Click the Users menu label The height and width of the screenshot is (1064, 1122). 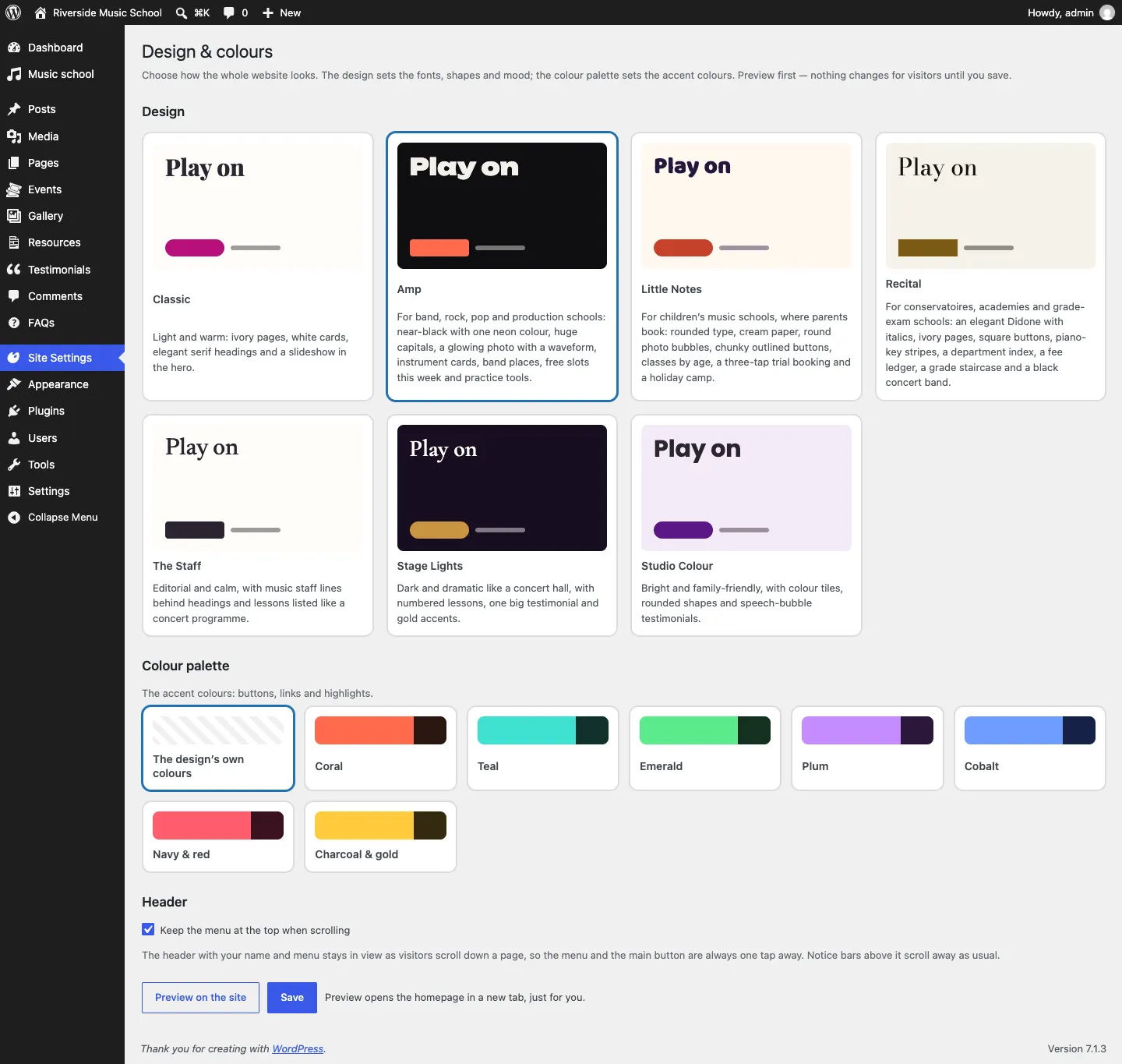click(x=43, y=438)
